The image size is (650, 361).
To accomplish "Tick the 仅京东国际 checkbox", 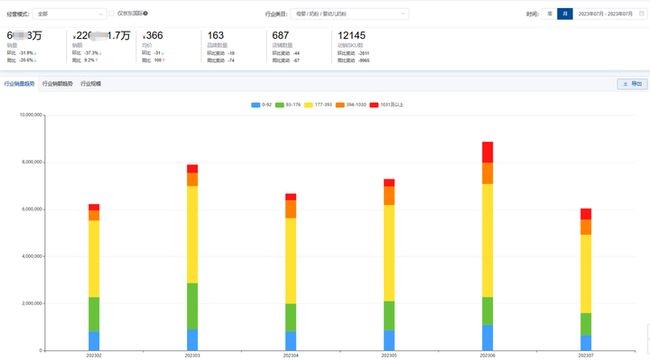I will tap(112, 13).
